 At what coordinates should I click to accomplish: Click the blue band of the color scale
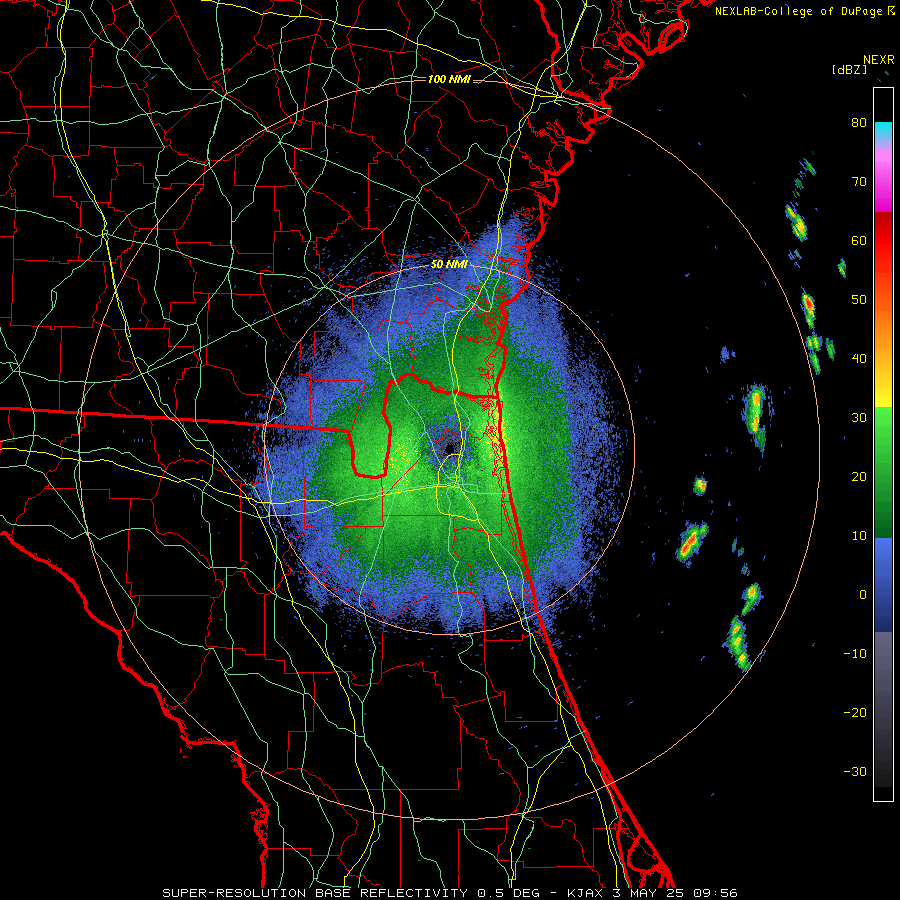[883, 584]
